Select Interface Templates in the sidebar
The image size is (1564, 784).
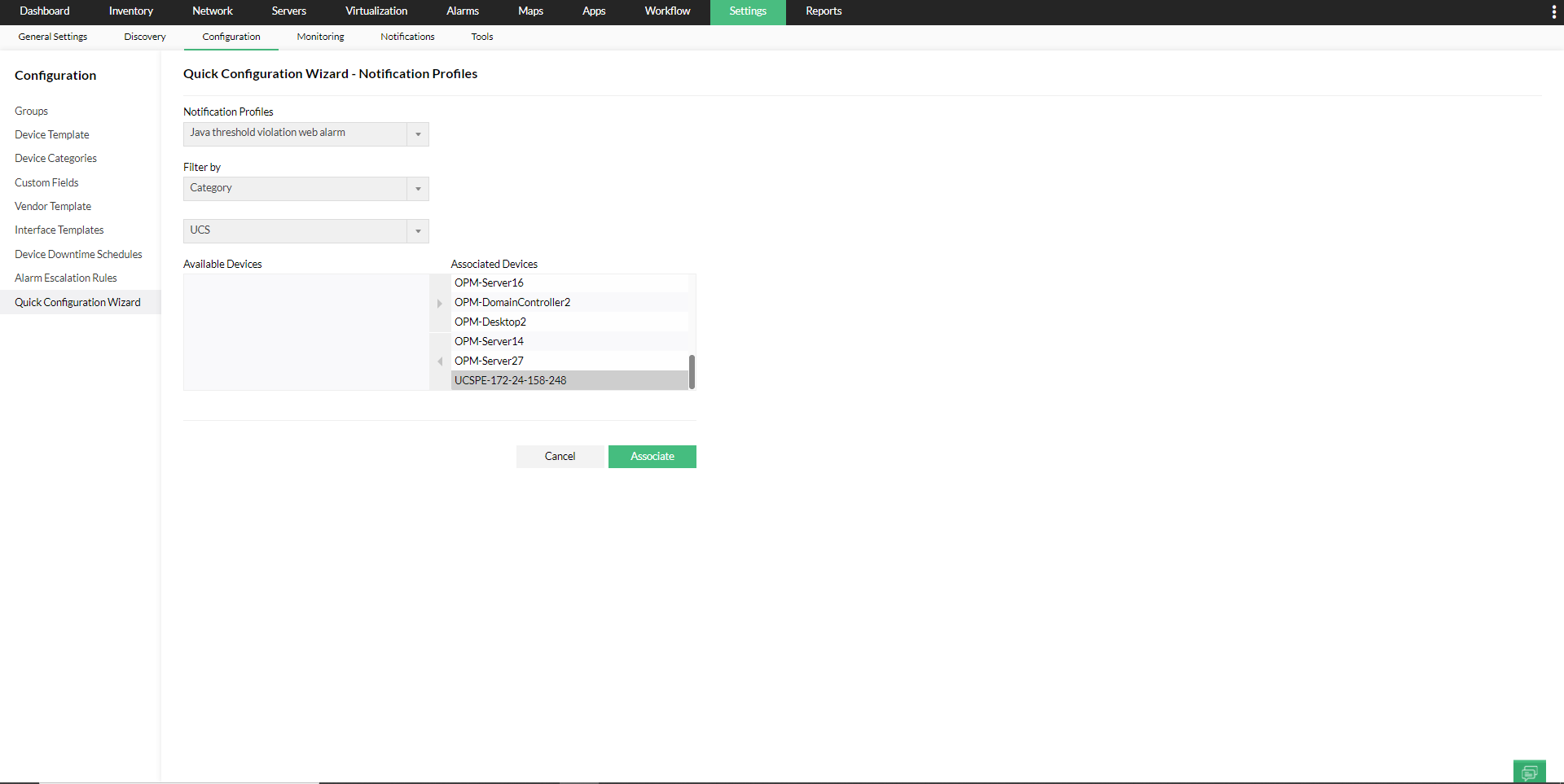click(59, 230)
